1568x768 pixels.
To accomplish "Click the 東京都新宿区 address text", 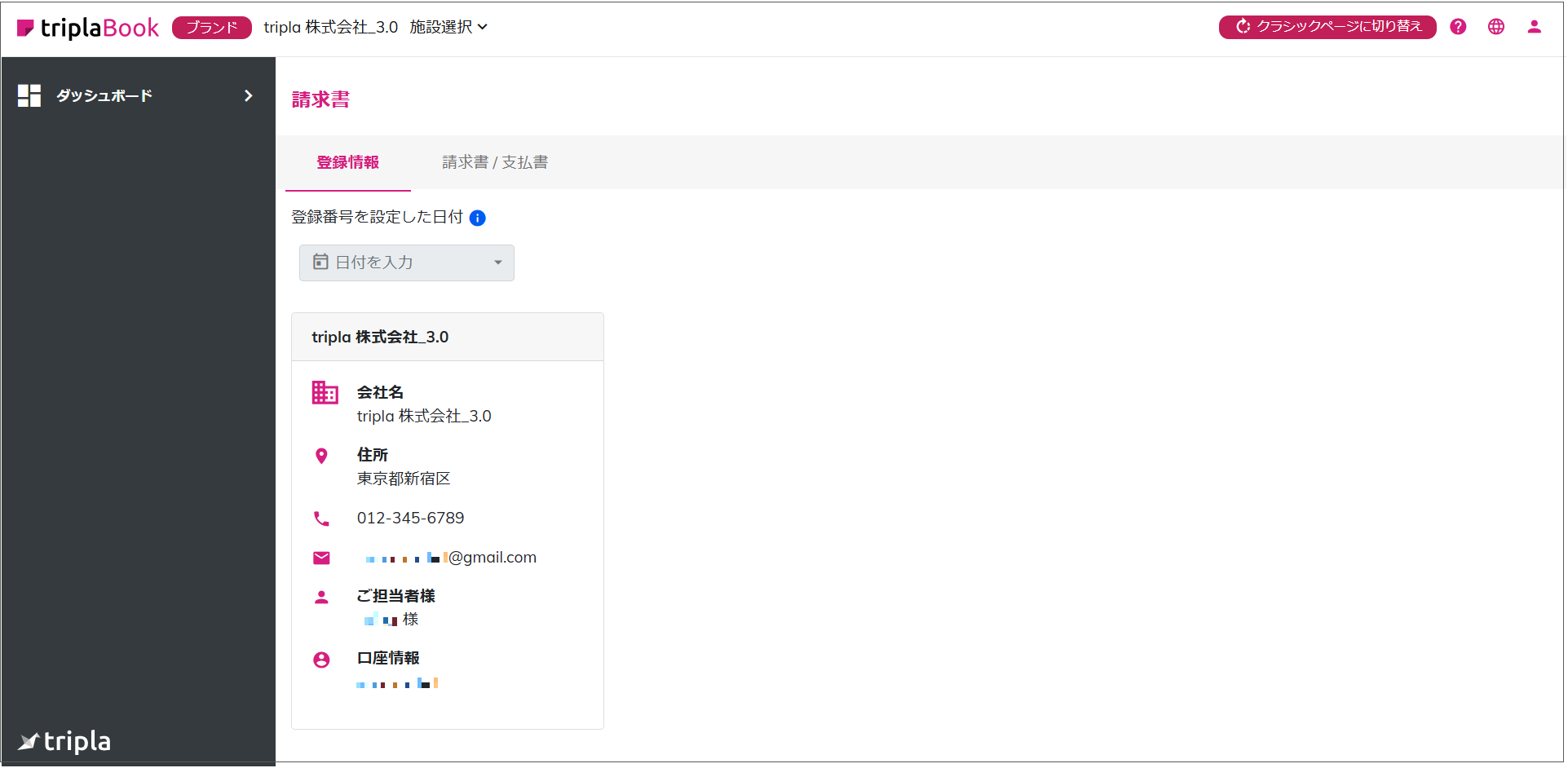I will [x=404, y=479].
